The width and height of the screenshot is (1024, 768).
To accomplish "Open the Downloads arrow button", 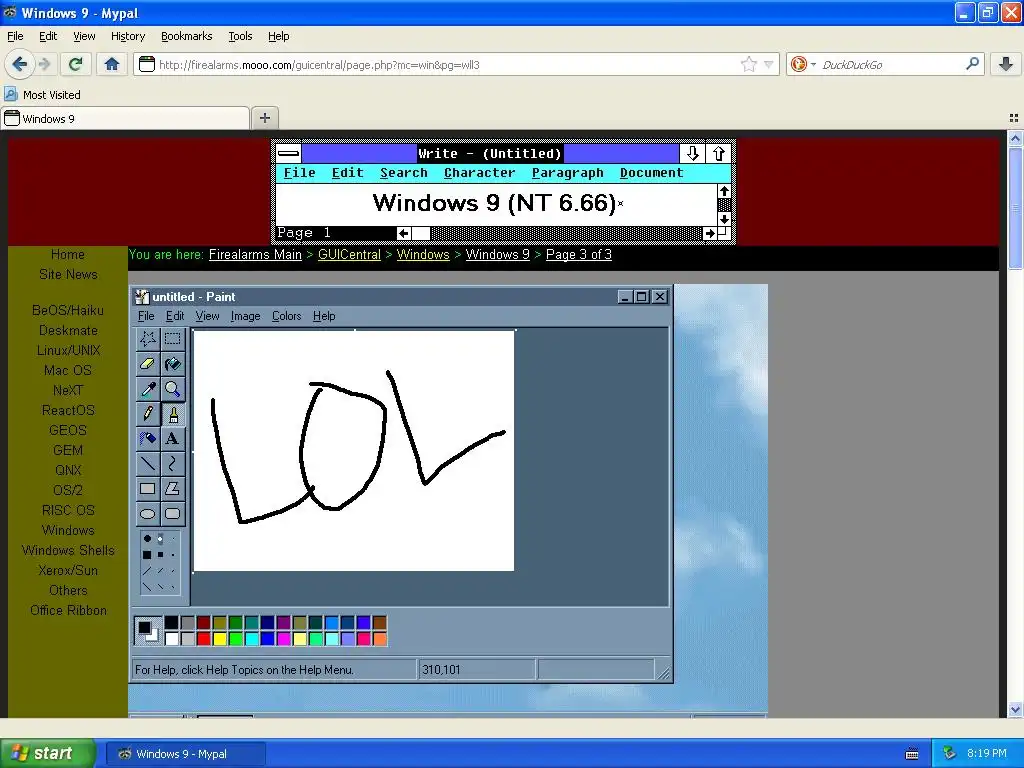I will [1006, 64].
